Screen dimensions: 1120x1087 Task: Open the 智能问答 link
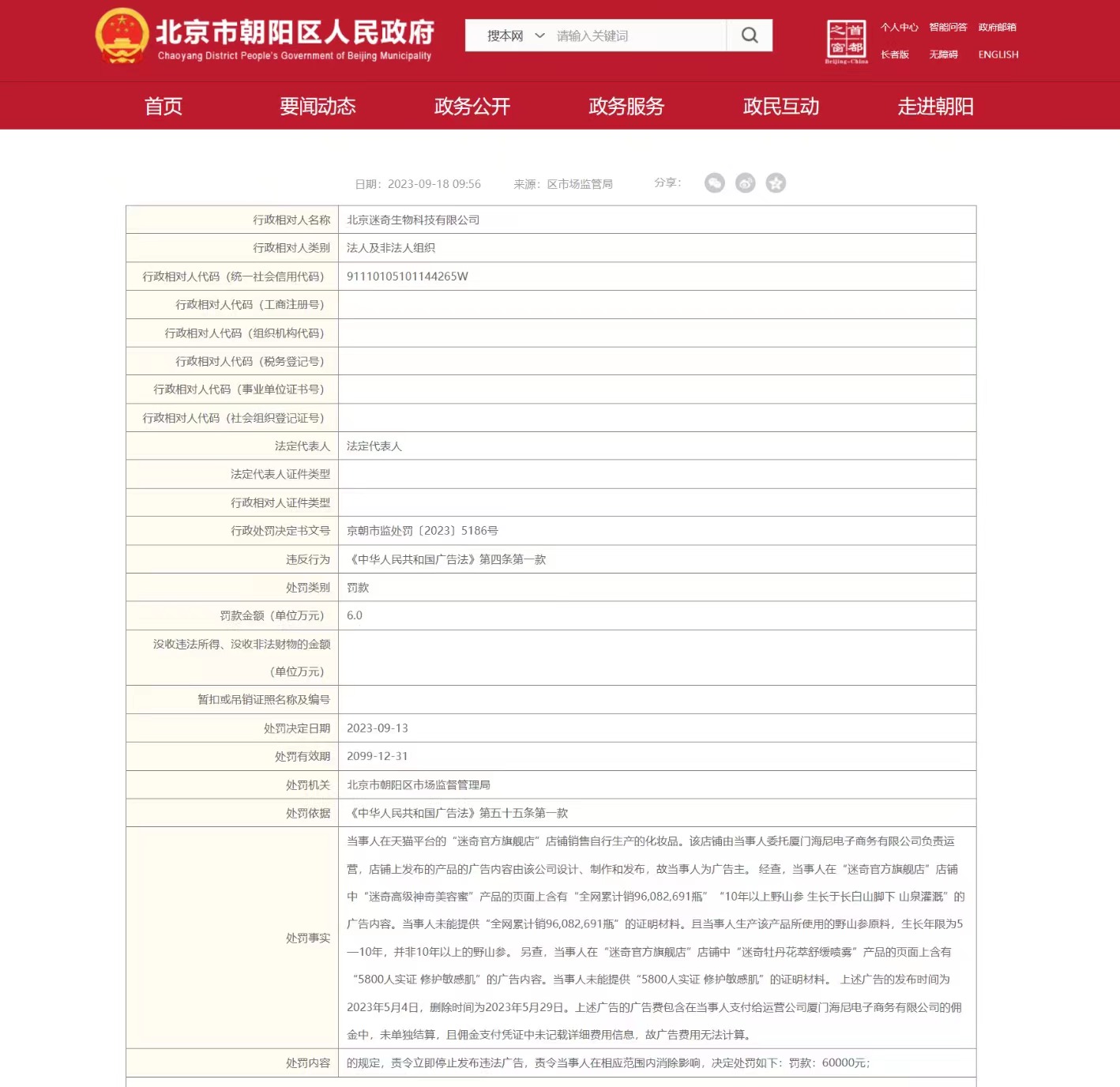point(949,28)
